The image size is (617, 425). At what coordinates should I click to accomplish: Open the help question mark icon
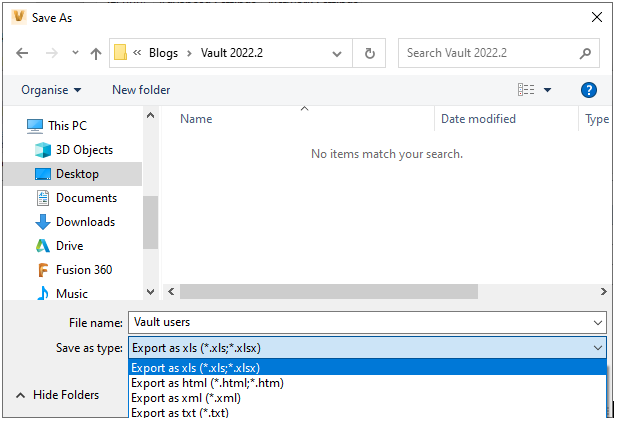click(589, 90)
